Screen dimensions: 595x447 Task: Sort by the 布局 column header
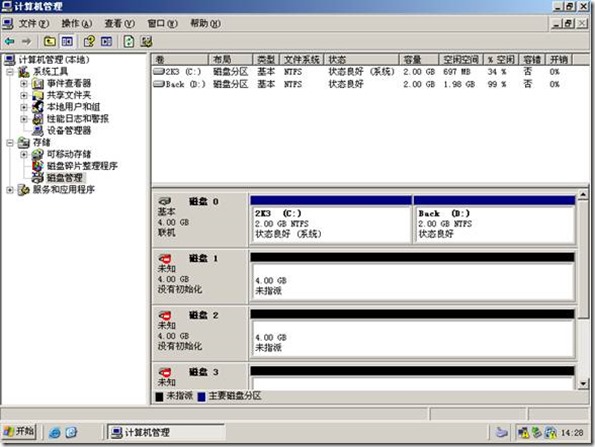tap(231, 60)
